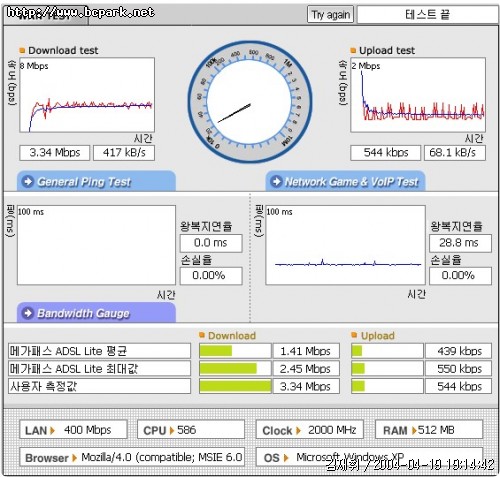The image size is (500, 477).
Task: Click the orange arrow next to LAN
Action: click(52, 430)
